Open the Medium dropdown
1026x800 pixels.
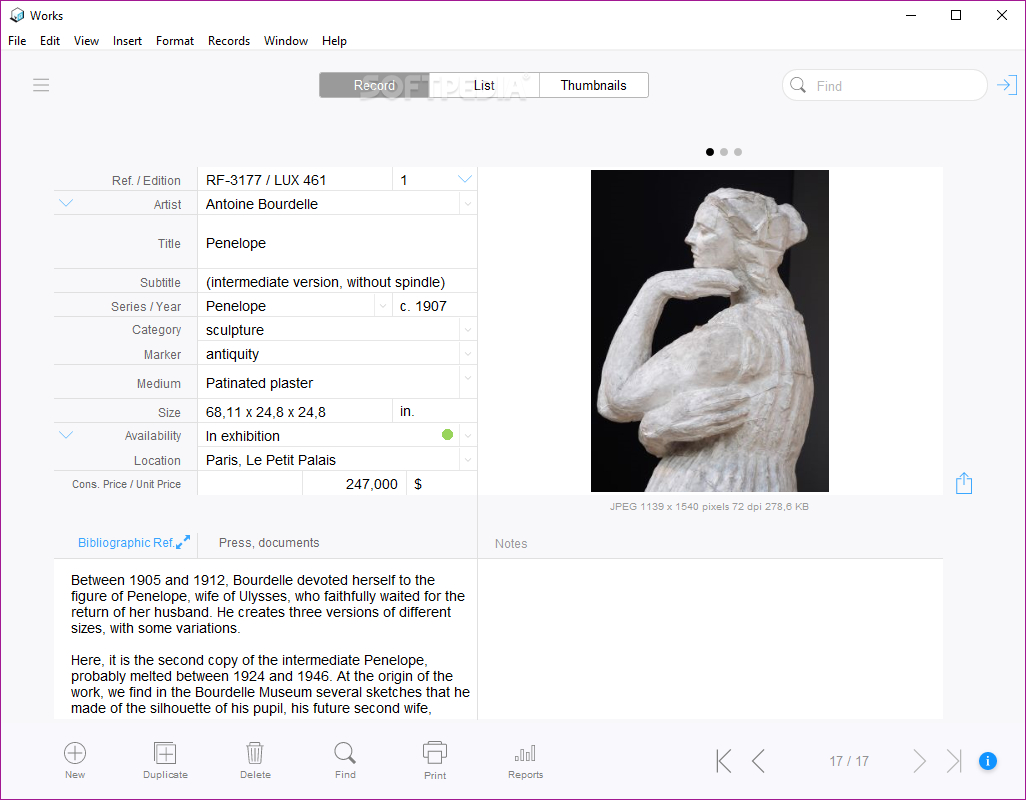coord(468,378)
